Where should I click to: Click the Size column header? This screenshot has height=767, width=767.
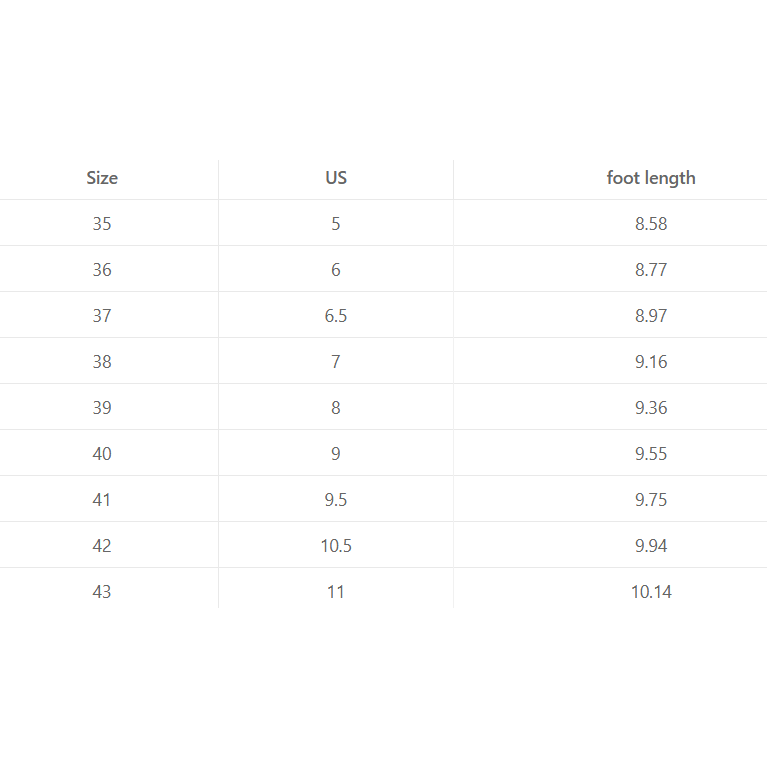[x=102, y=178]
